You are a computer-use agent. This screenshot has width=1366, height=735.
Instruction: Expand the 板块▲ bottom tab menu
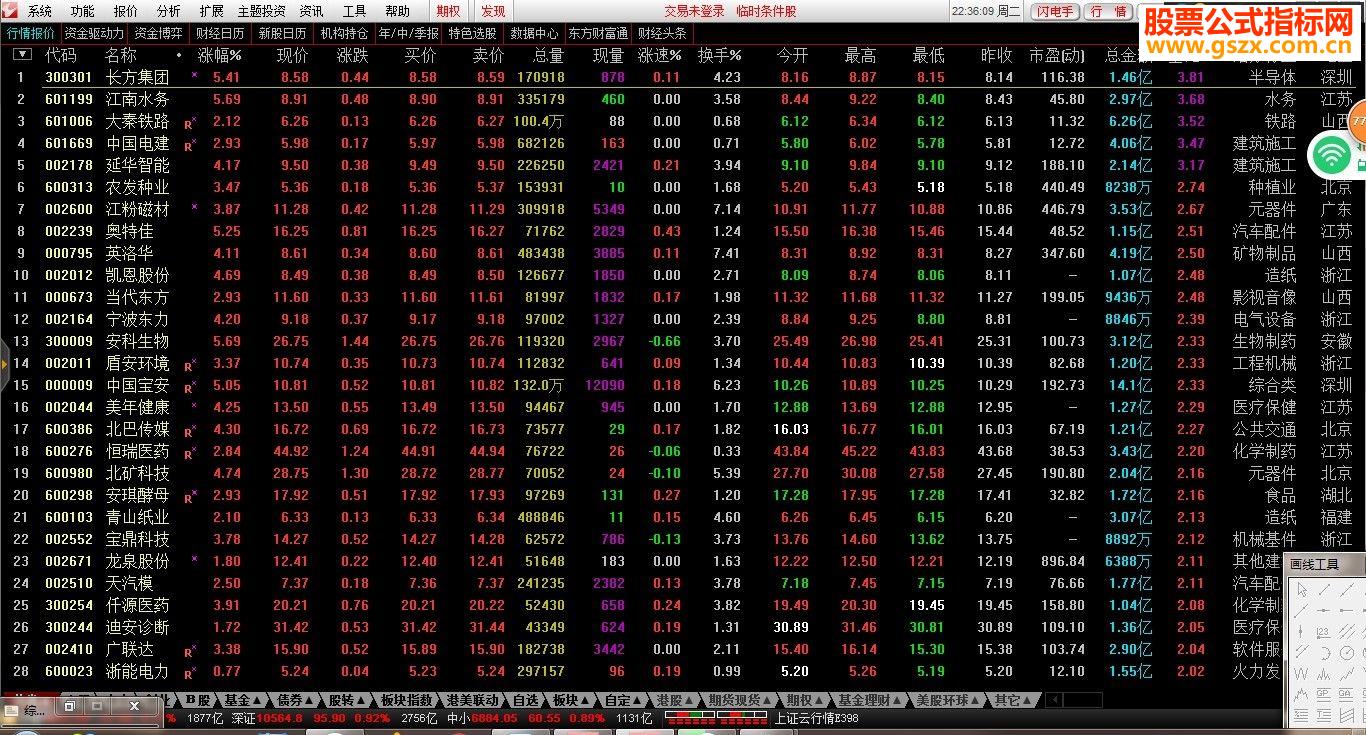[x=571, y=700]
